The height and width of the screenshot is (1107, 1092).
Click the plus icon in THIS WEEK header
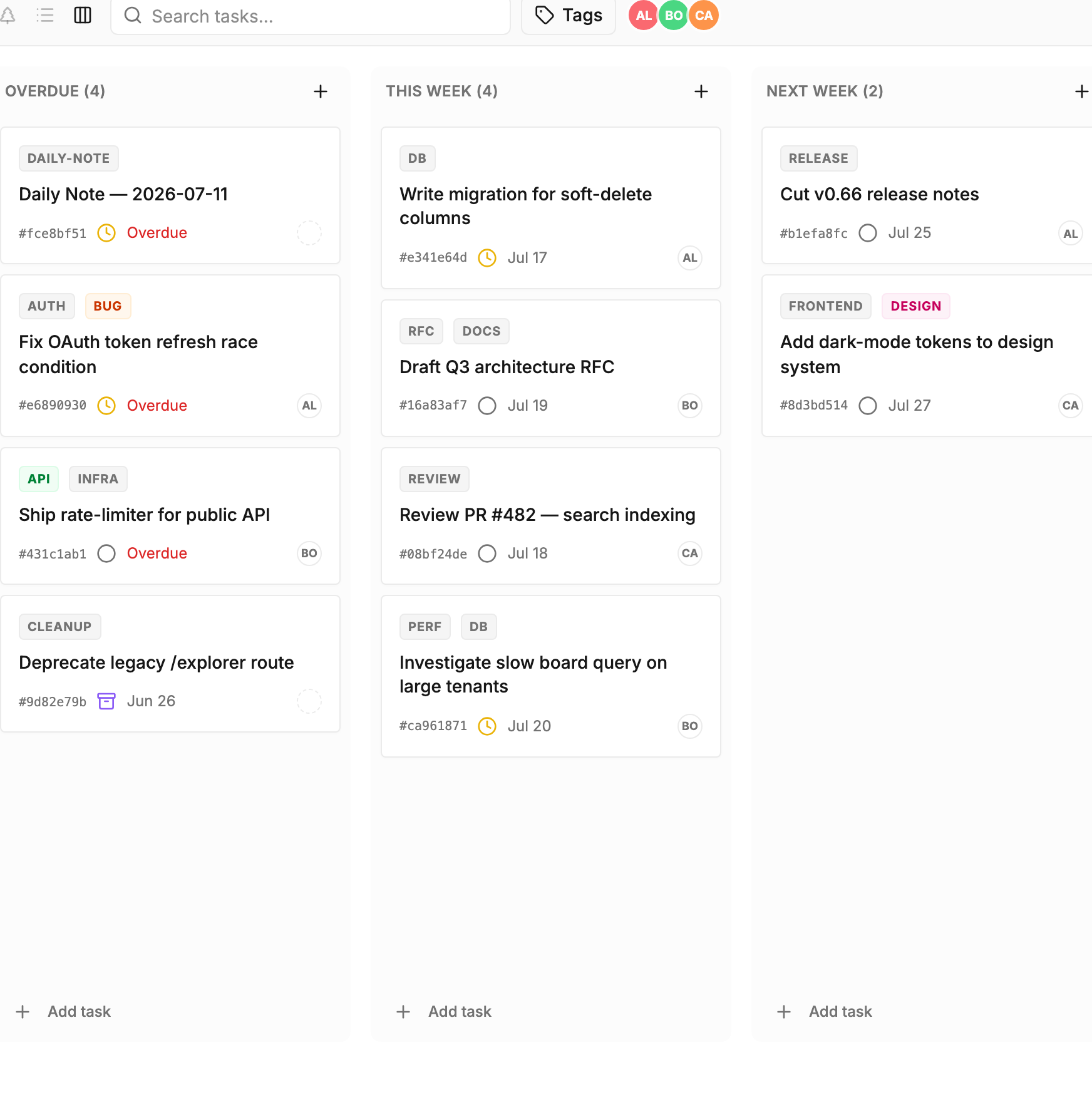701,91
